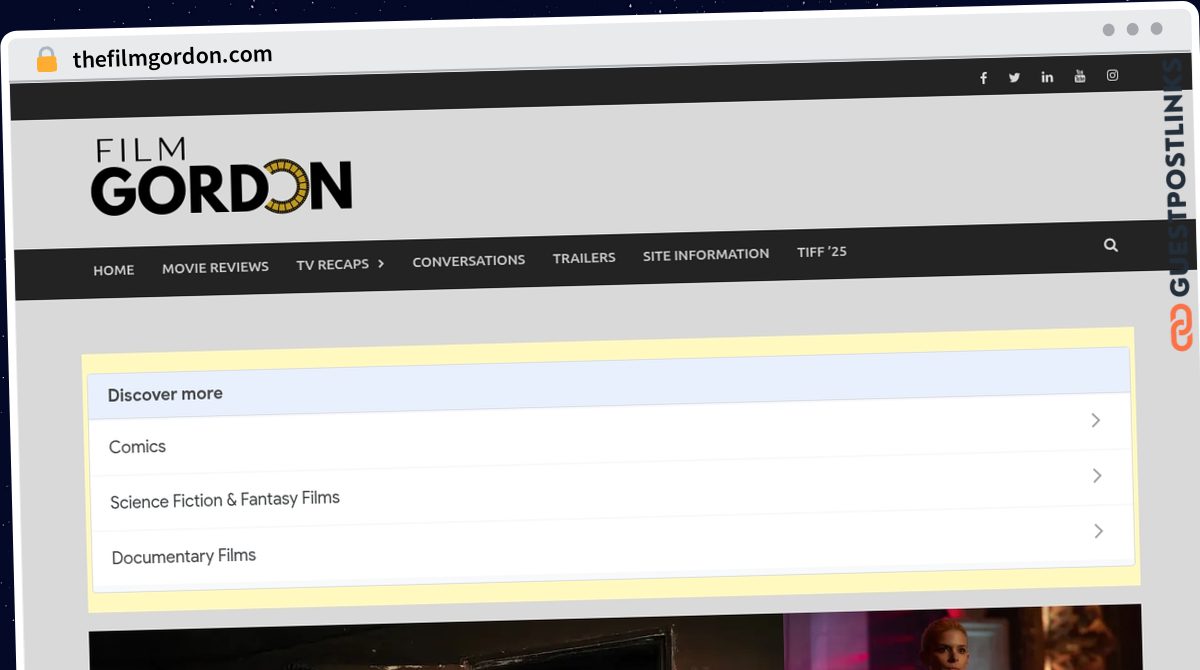Click the featured article image below
1200x670 pixels.
tap(616, 637)
